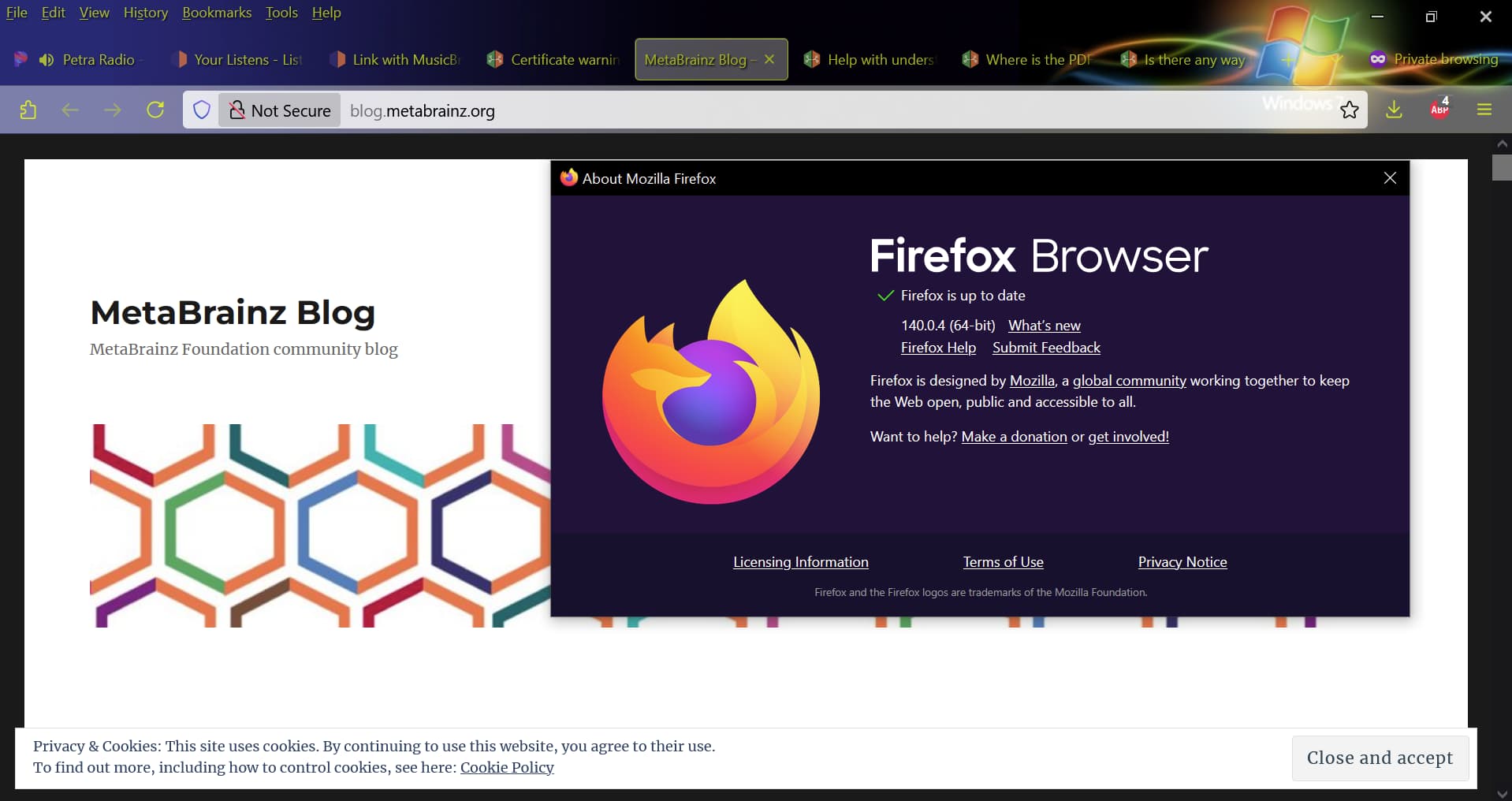Bookmark this page with star icon
The width and height of the screenshot is (1512, 801).
pos(1350,110)
